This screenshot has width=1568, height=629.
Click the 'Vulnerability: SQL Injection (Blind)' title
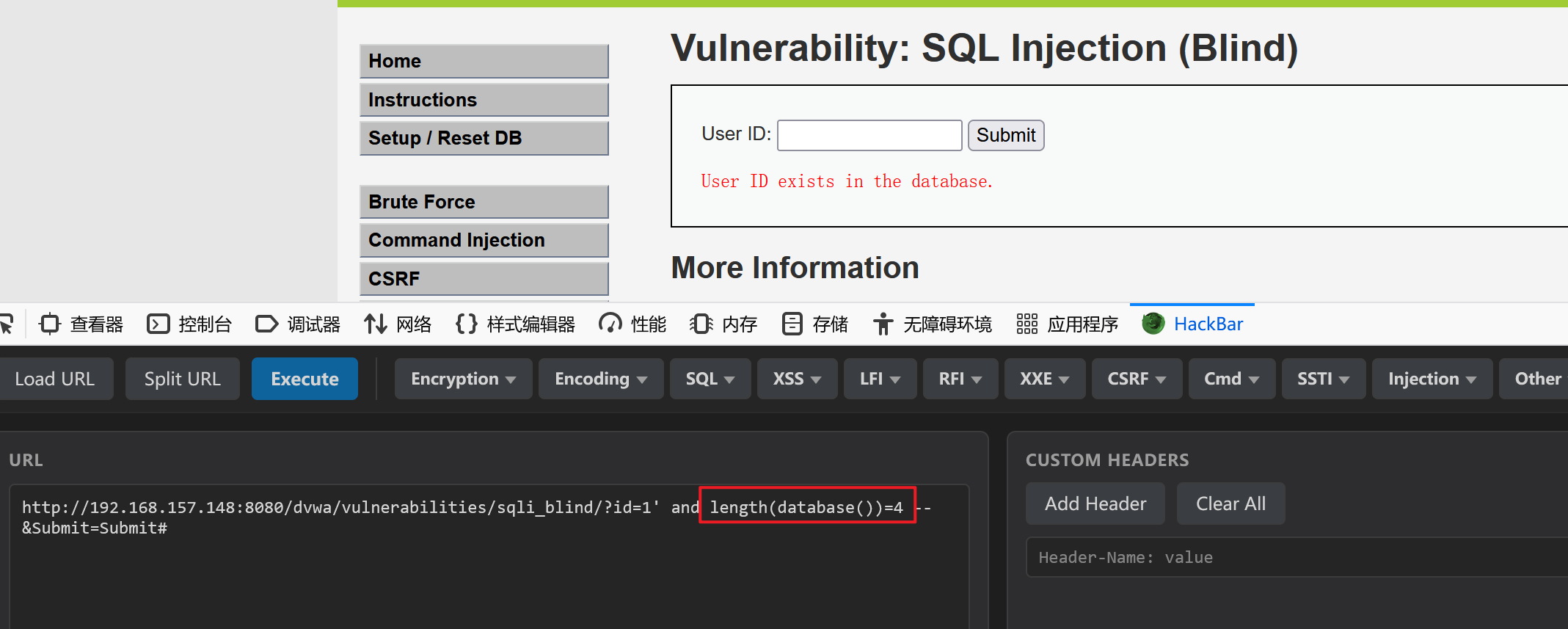(x=984, y=48)
